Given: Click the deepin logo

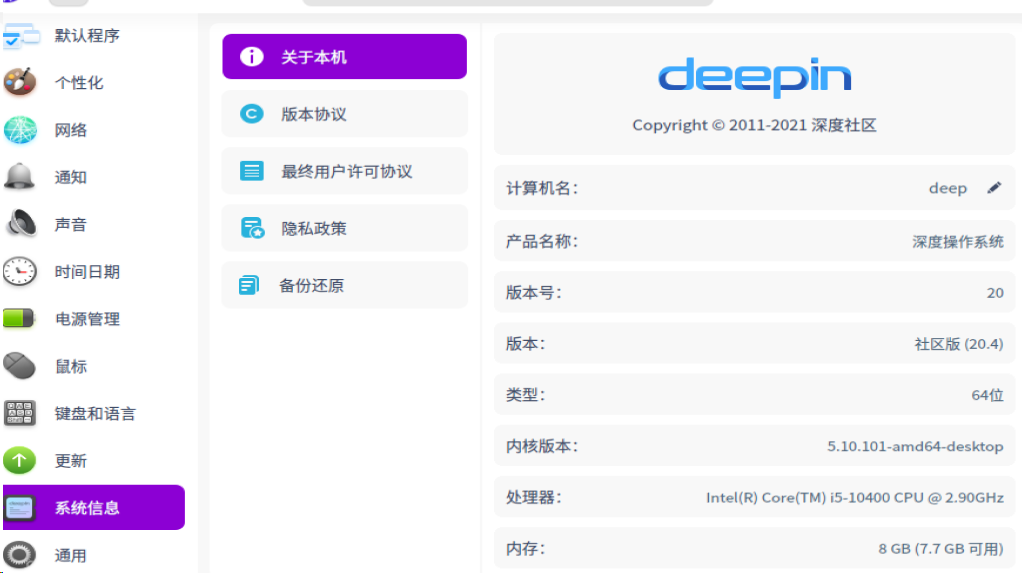Looking at the screenshot, I should tap(755, 78).
